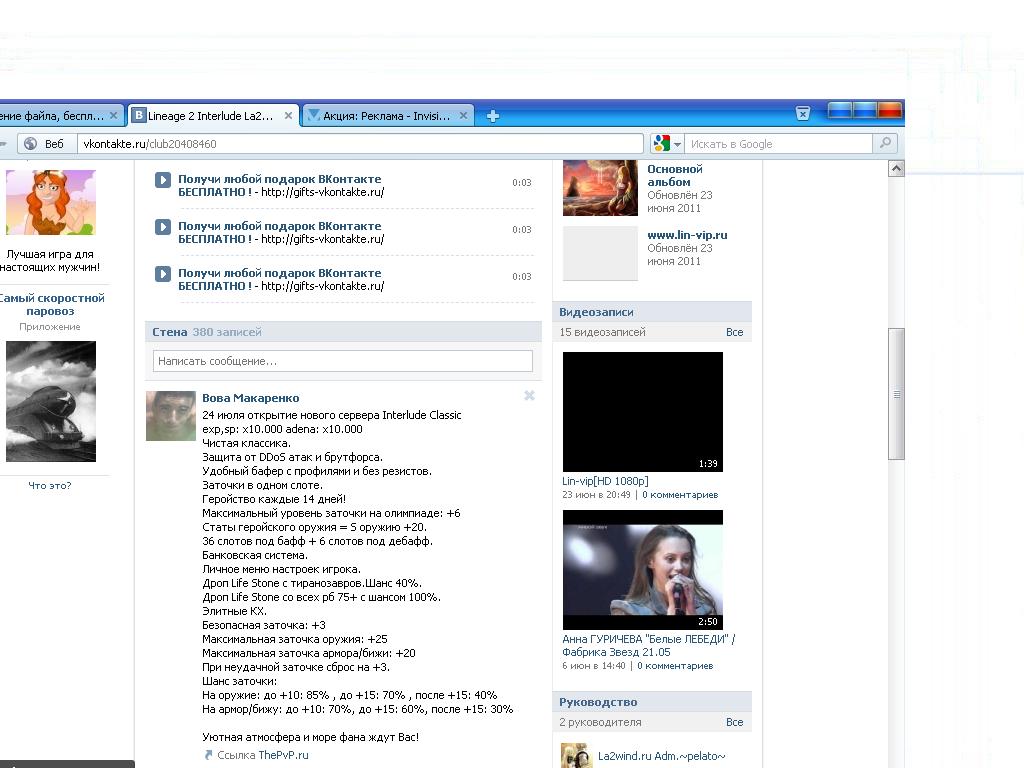Switch to the Акция: Реклама tab
Viewport: 1024px width, 768px height.
[x=387, y=116]
